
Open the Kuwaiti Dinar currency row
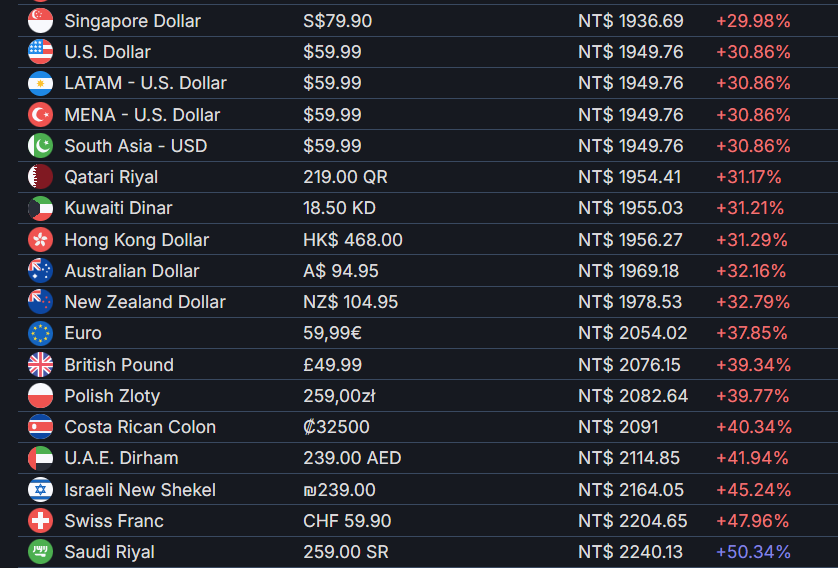428,208
